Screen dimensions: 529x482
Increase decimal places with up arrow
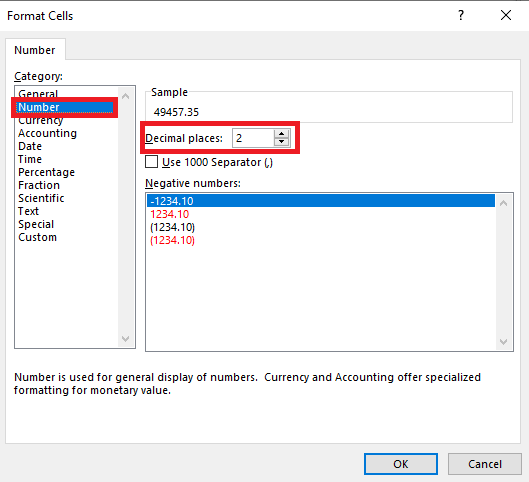(x=281, y=134)
